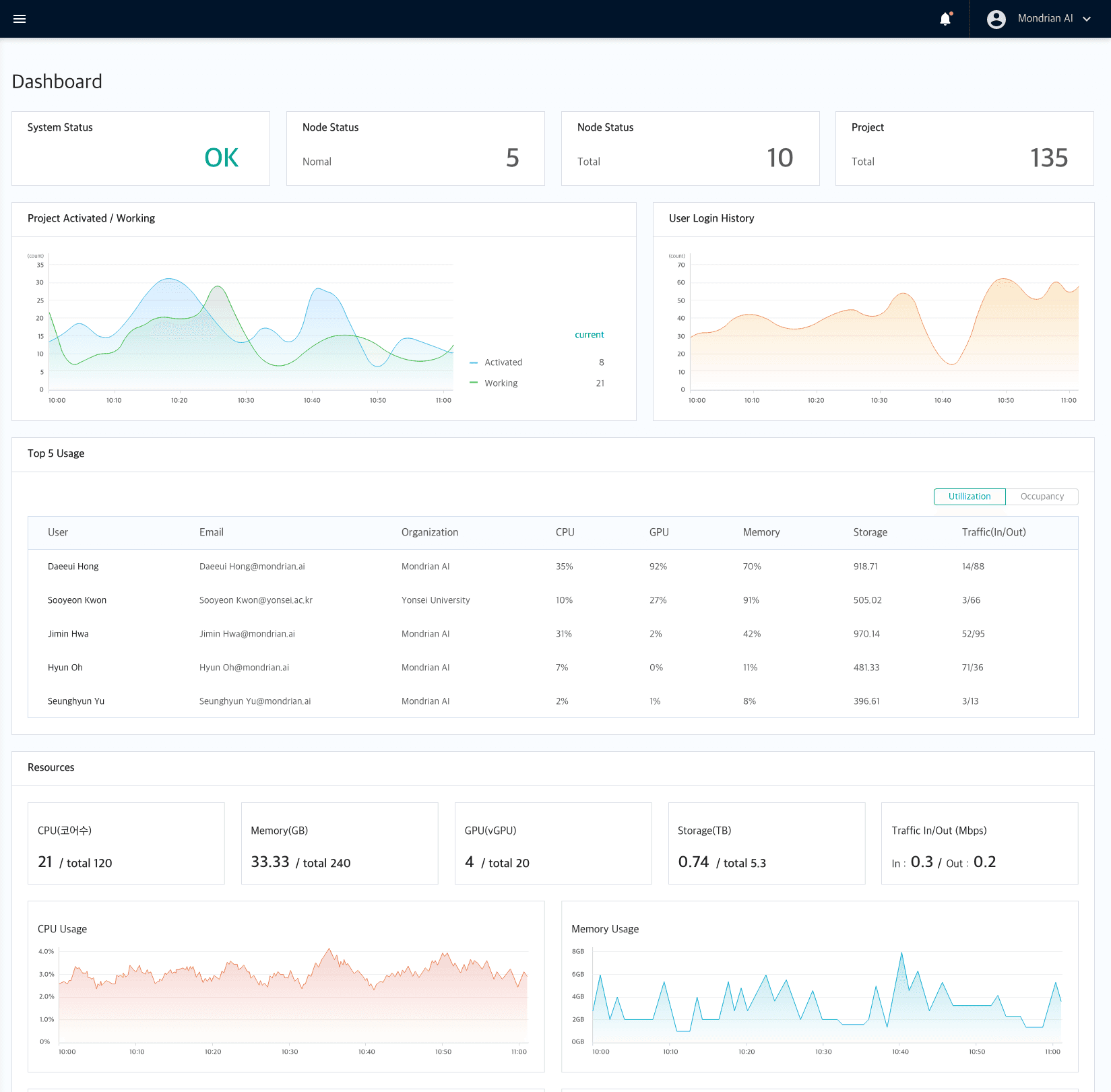Screen dimensions: 1111x1092
Task: Open the GPU(vGPU) resource card
Action: [553, 843]
